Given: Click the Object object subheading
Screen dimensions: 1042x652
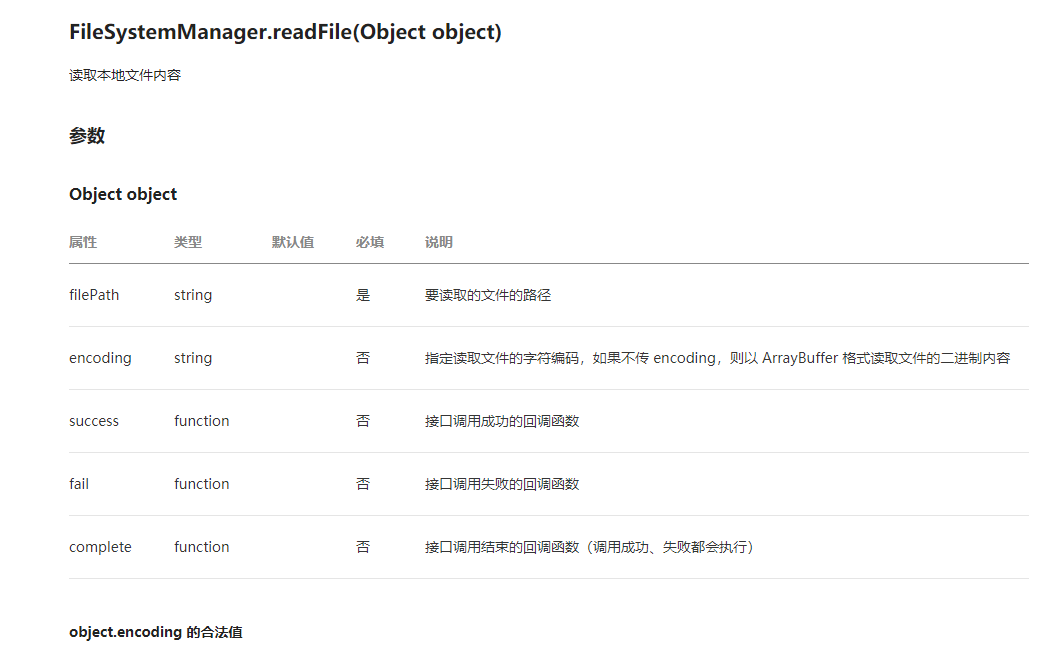Looking at the screenshot, I should (123, 194).
